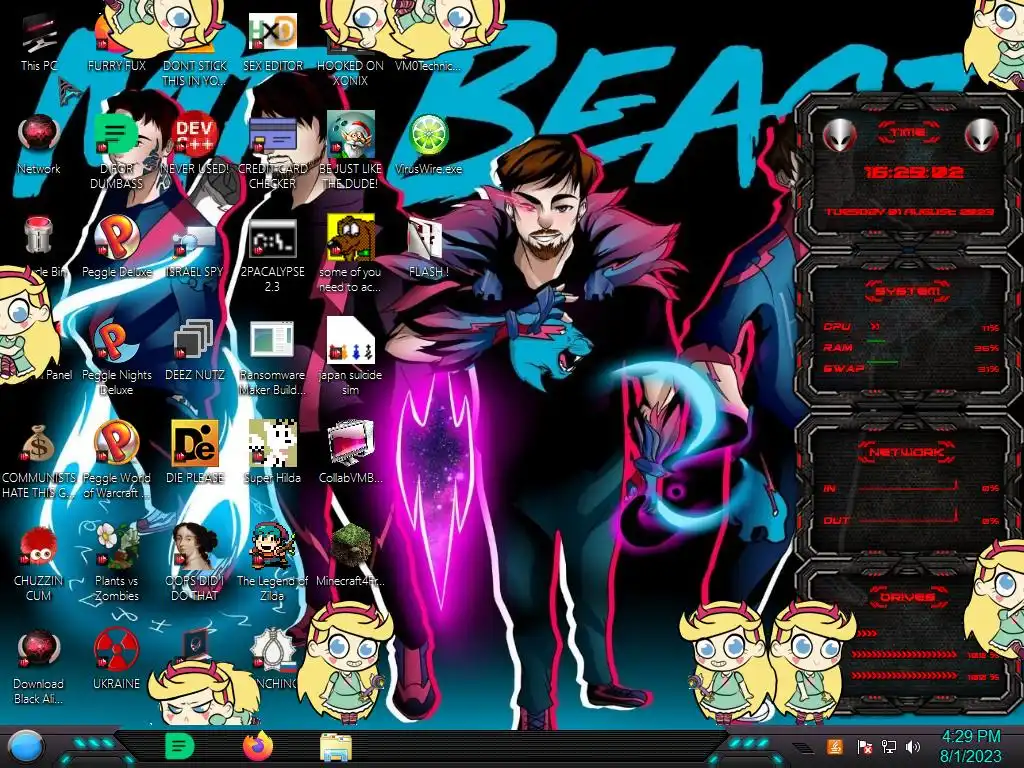This screenshot has height=768, width=1024.
Task: Click the TIME widget header
Action: coord(908,132)
